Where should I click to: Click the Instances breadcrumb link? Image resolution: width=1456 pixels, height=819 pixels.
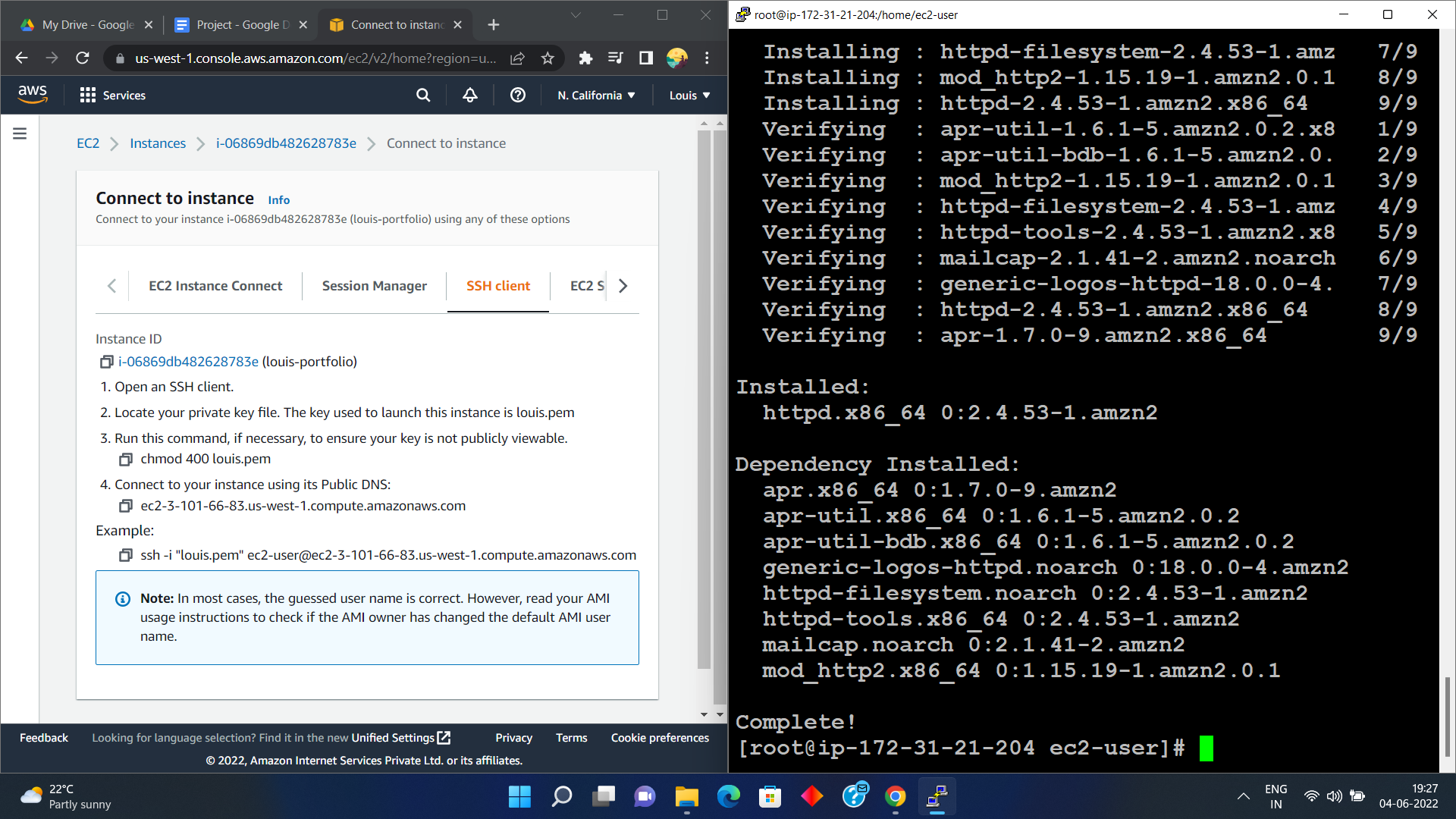[158, 143]
